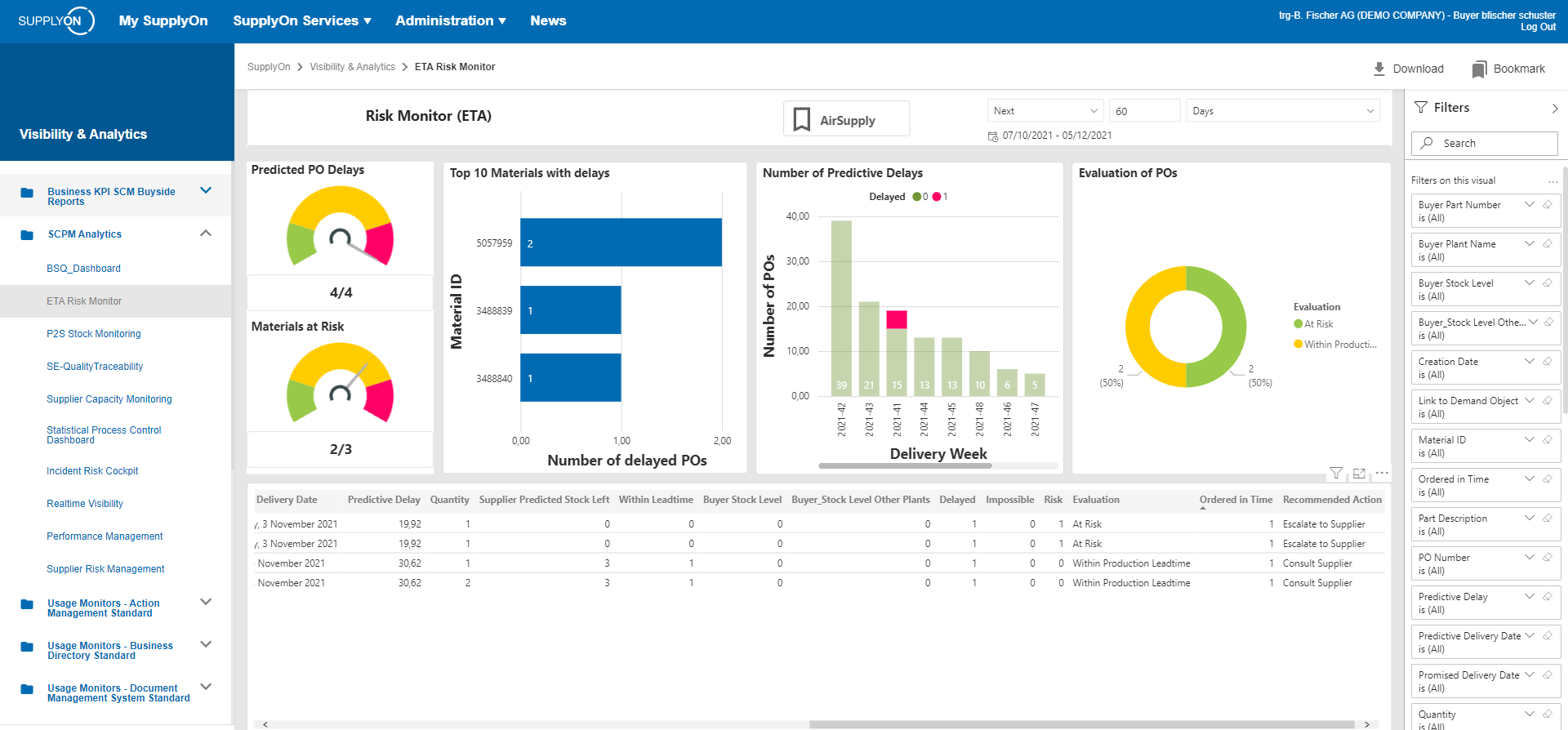Collapse the SCPM Analytics folder
1568x730 pixels.
pos(206,234)
